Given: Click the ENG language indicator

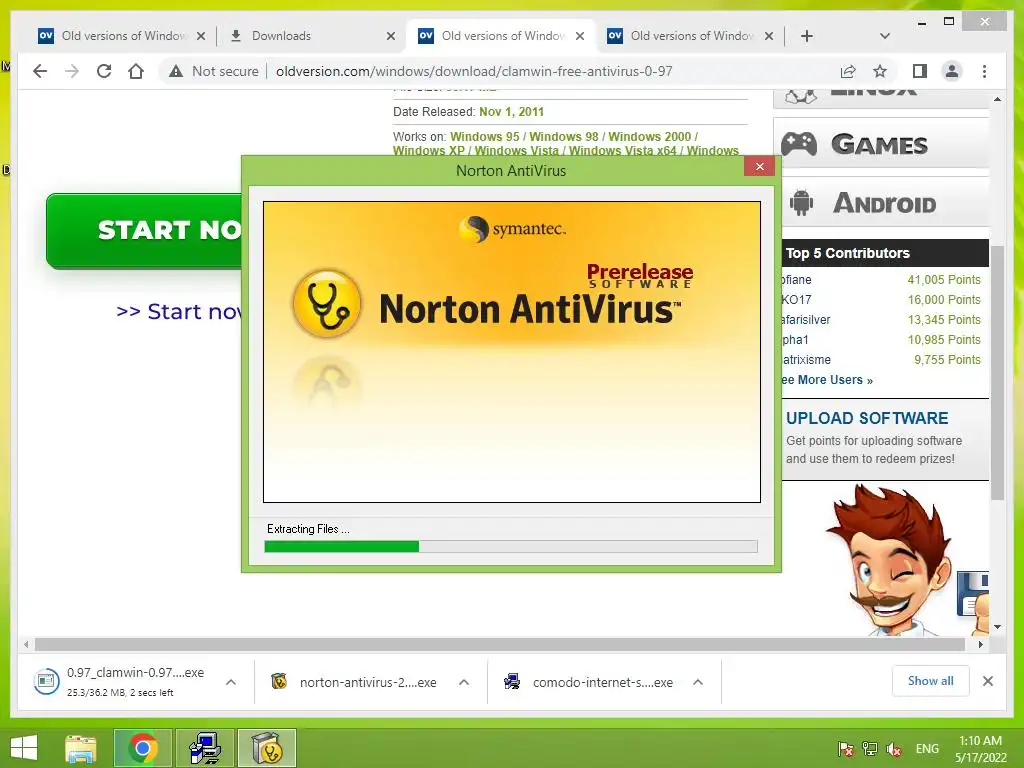Looking at the screenshot, I should click(927, 749).
